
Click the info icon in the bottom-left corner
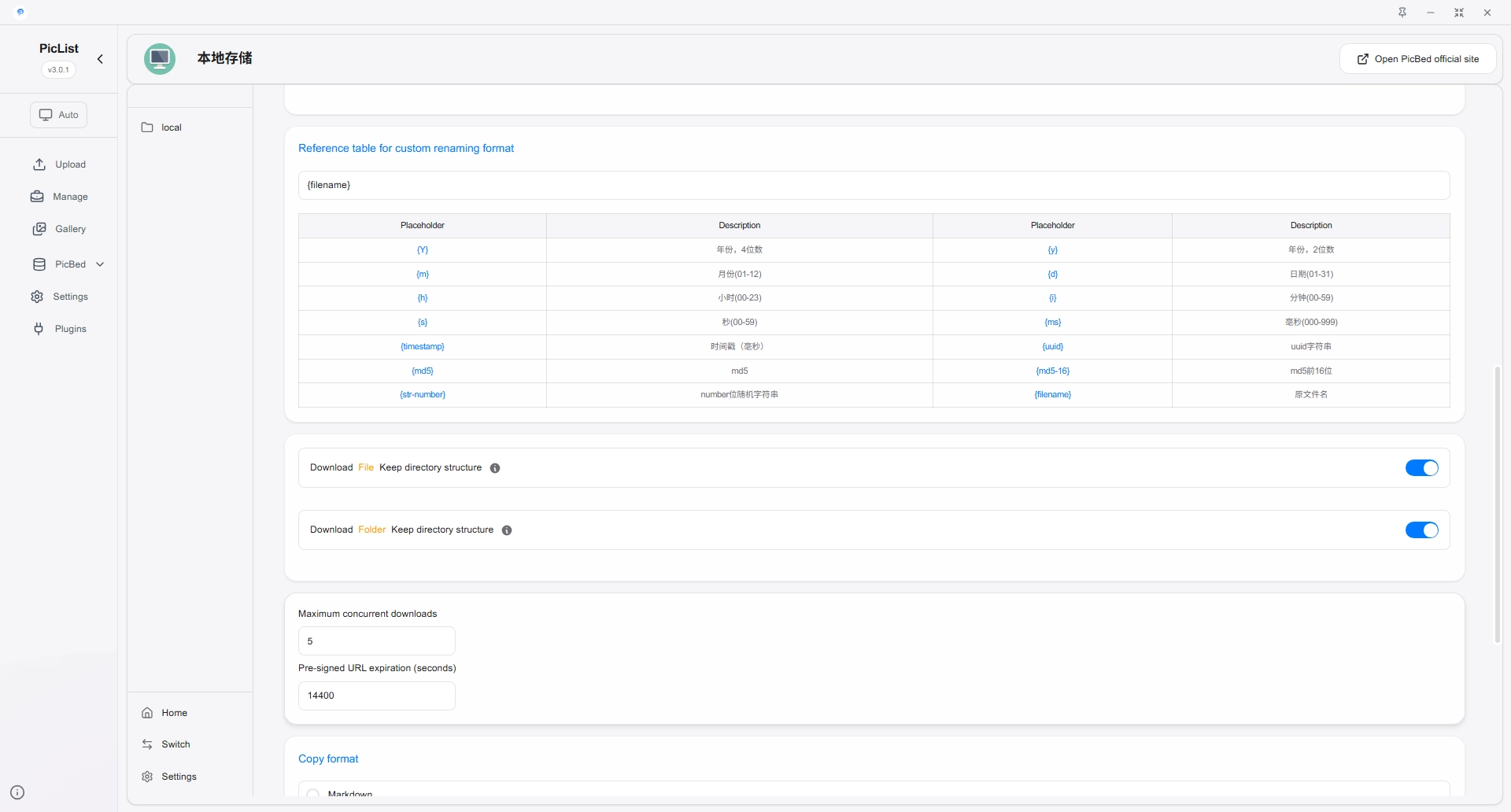17,792
